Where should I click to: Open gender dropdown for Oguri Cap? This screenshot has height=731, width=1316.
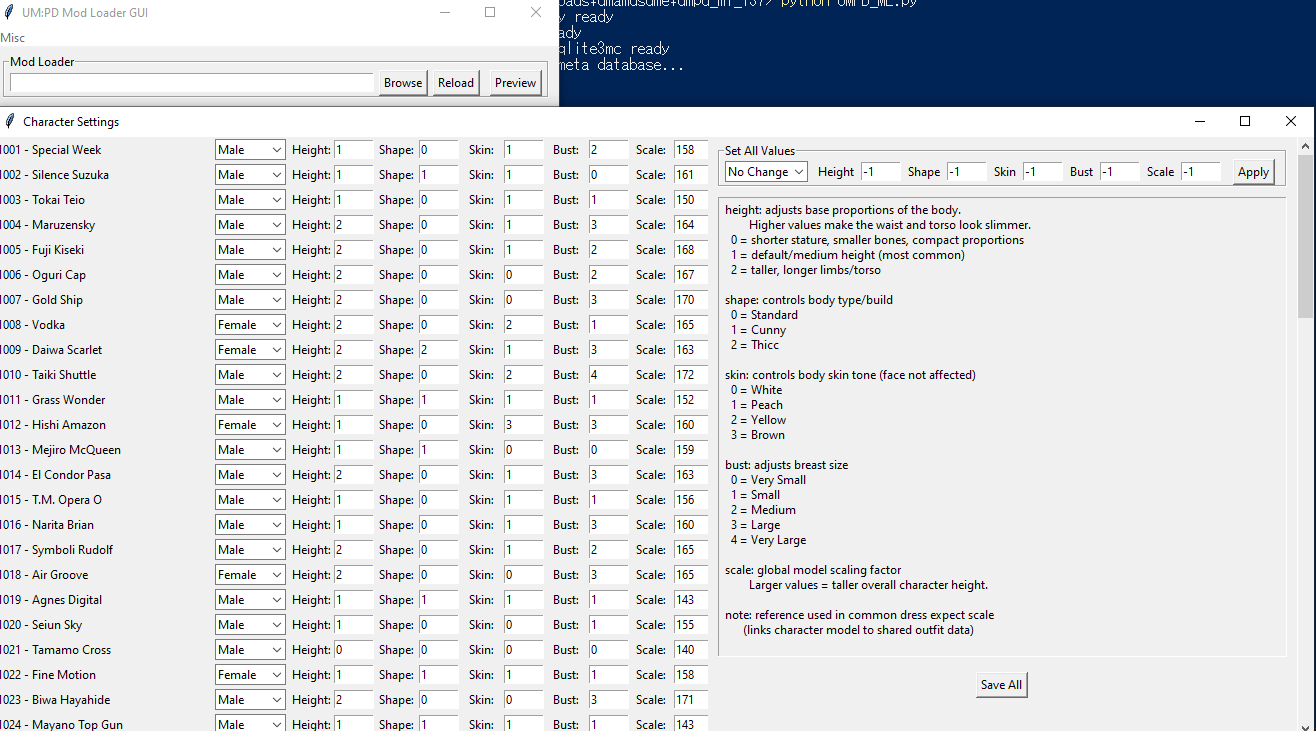point(250,275)
